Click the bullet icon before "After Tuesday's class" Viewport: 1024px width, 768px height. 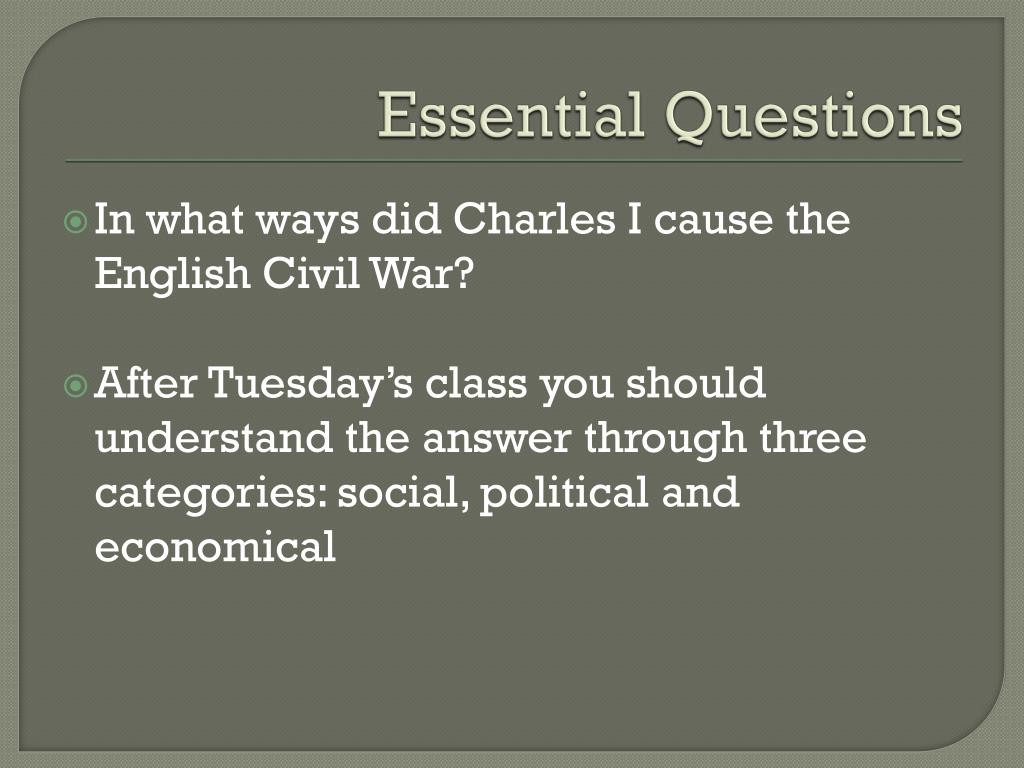pyautogui.click(x=76, y=386)
